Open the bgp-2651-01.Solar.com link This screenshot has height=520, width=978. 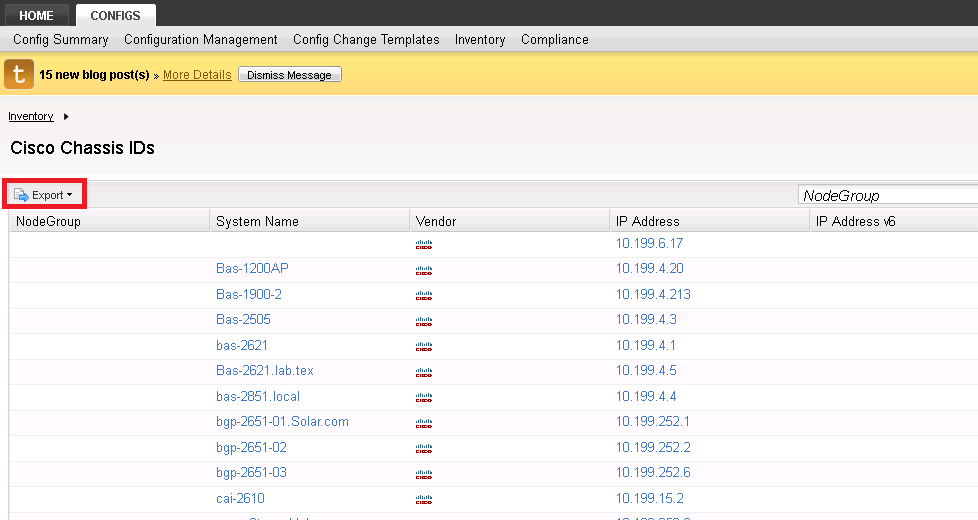[282, 421]
